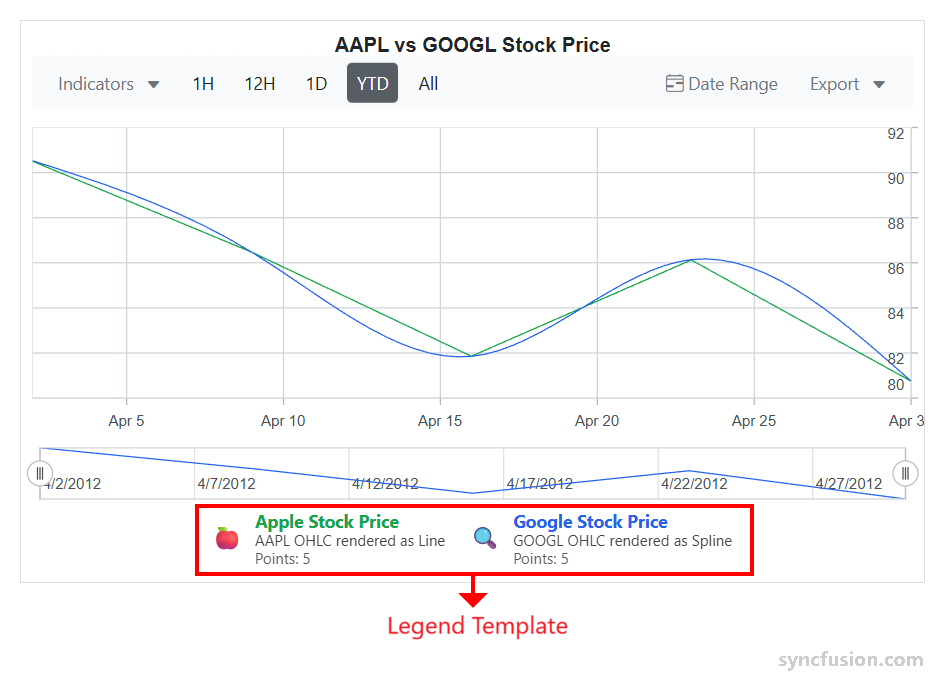Screen dimensions: 951x690
Task: Switch to the 1H period tab
Action: tap(203, 84)
